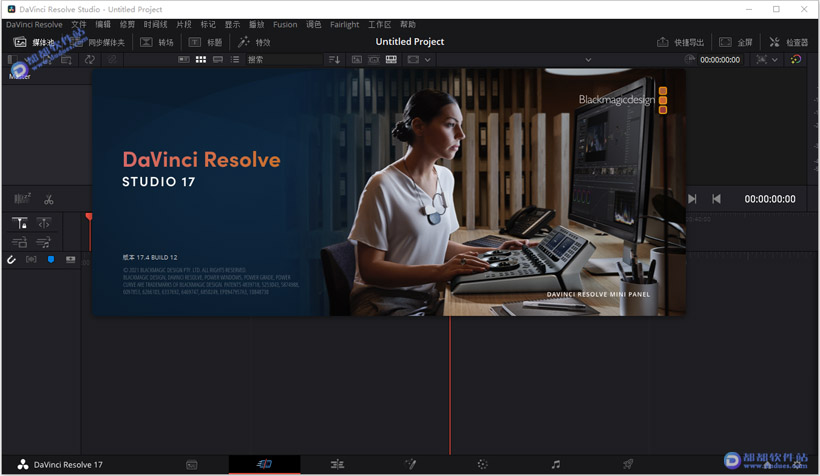Open the 片段 (Clip) menu
820x476 pixels.
pos(184,25)
